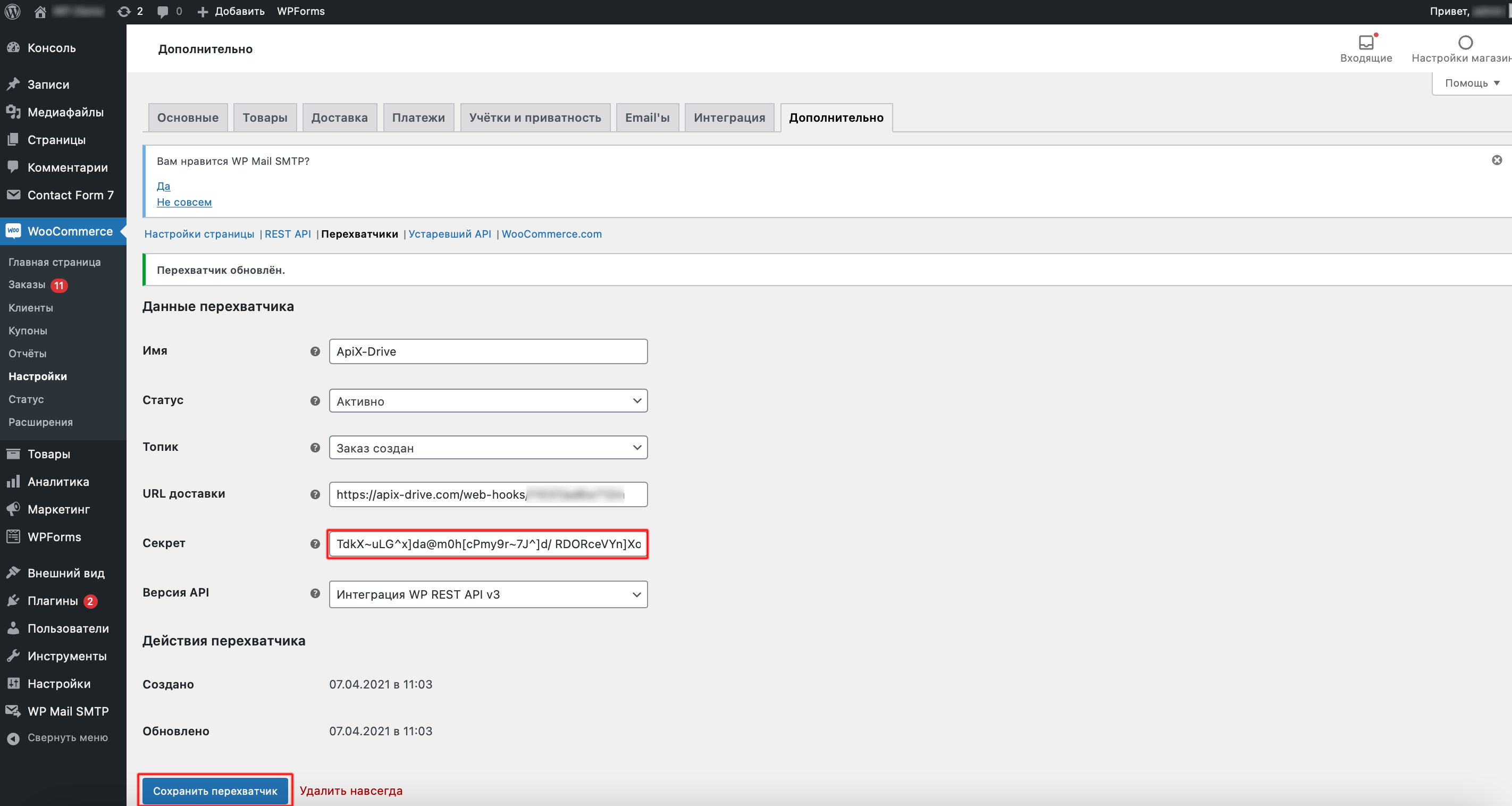The height and width of the screenshot is (806, 1512).
Task: Open the site home icon
Action: tap(40, 11)
